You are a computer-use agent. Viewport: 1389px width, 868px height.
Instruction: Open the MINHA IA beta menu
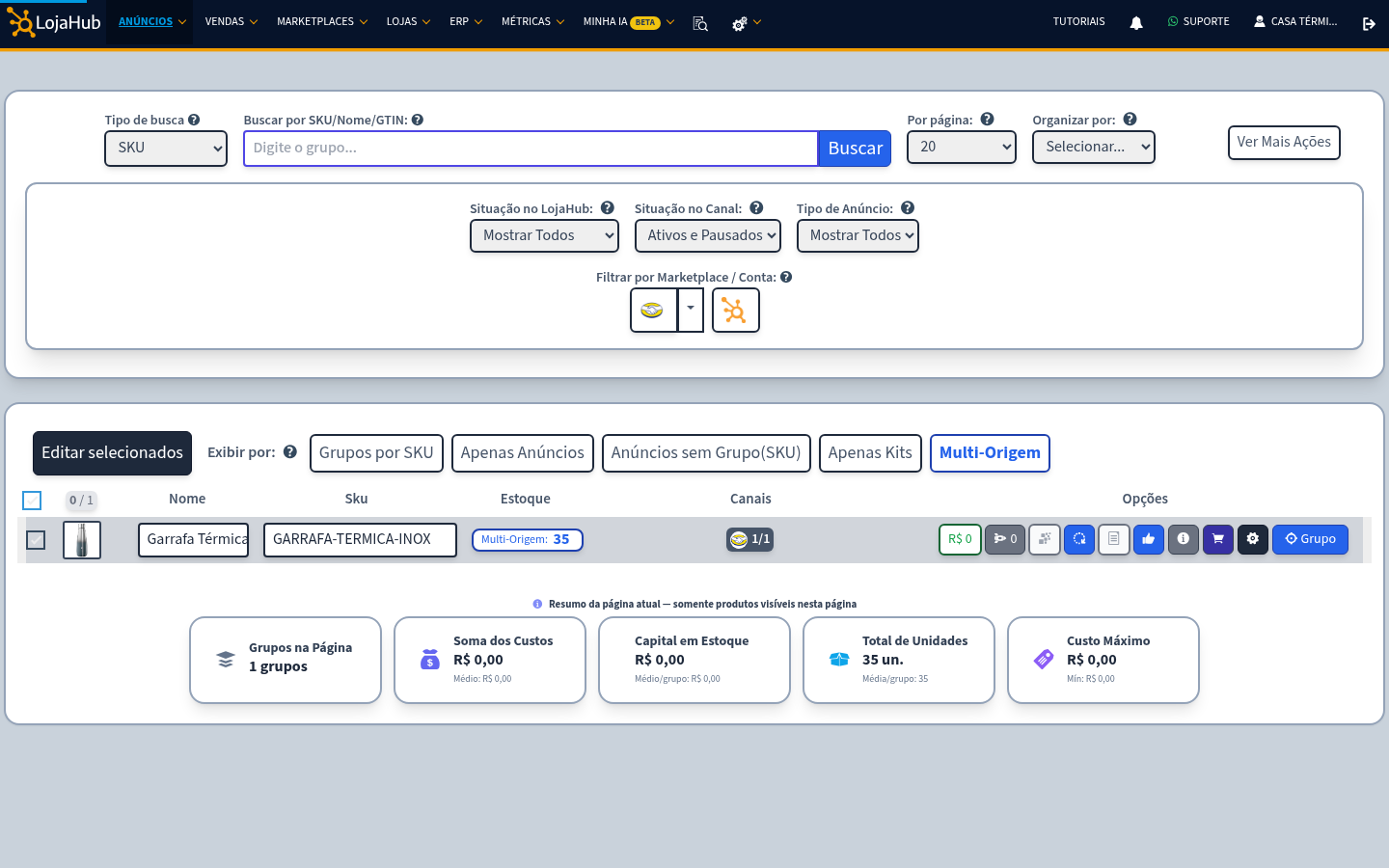click(x=629, y=21)
